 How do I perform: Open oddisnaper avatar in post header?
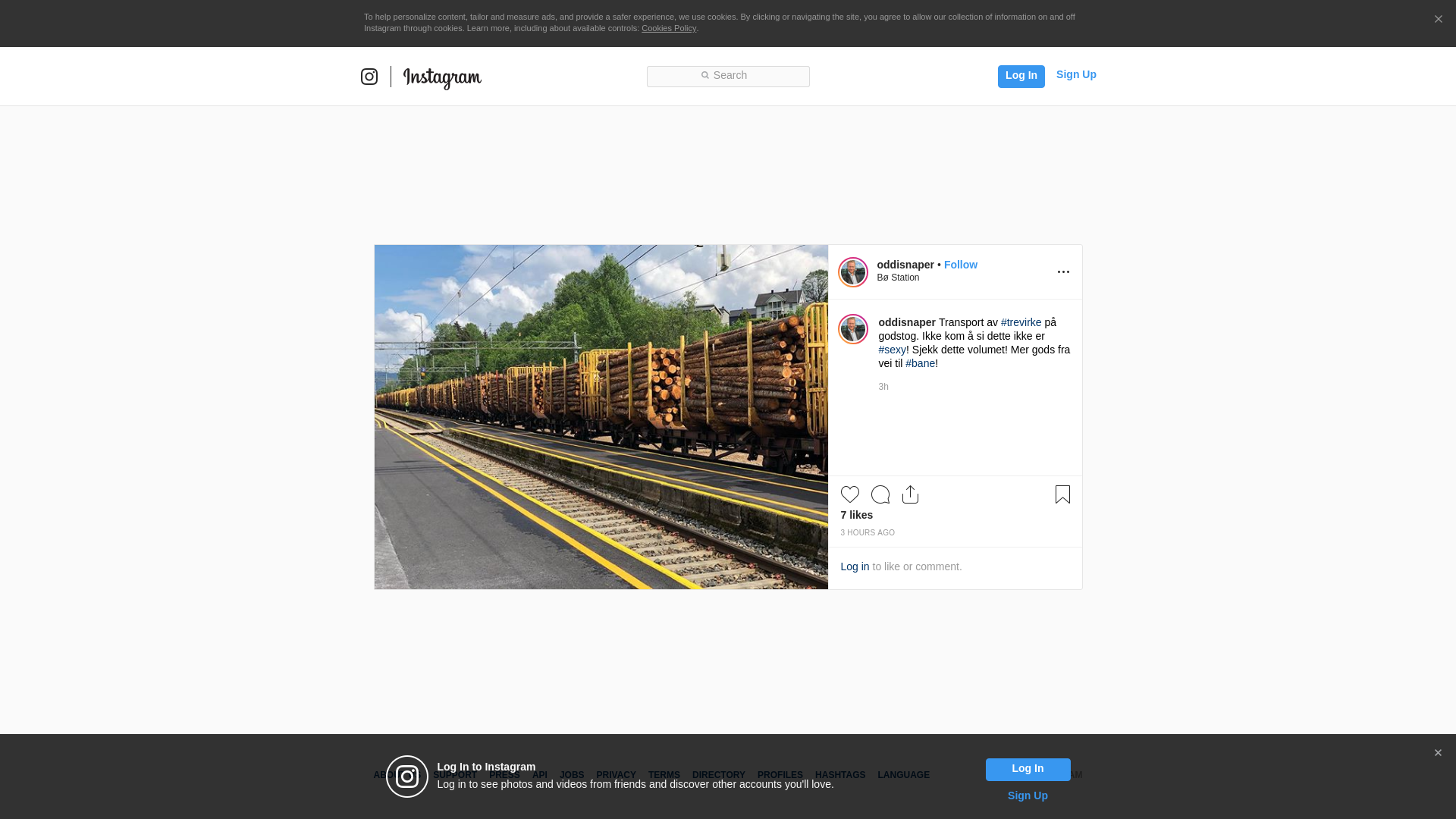[853, 272]
